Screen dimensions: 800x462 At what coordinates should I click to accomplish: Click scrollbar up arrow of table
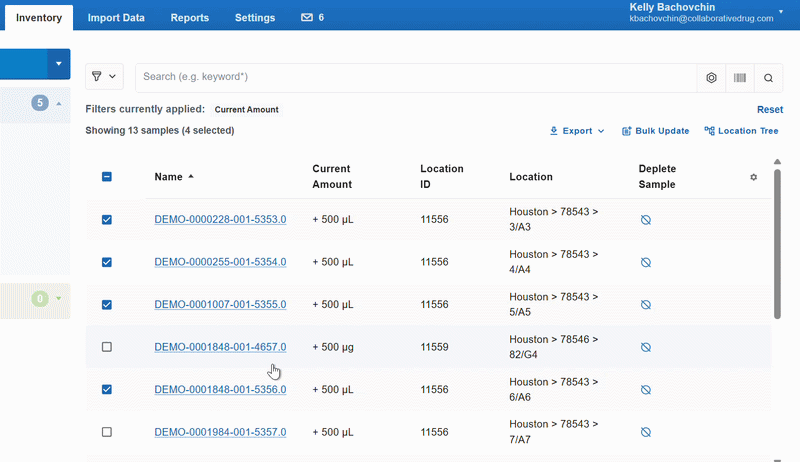777,162
